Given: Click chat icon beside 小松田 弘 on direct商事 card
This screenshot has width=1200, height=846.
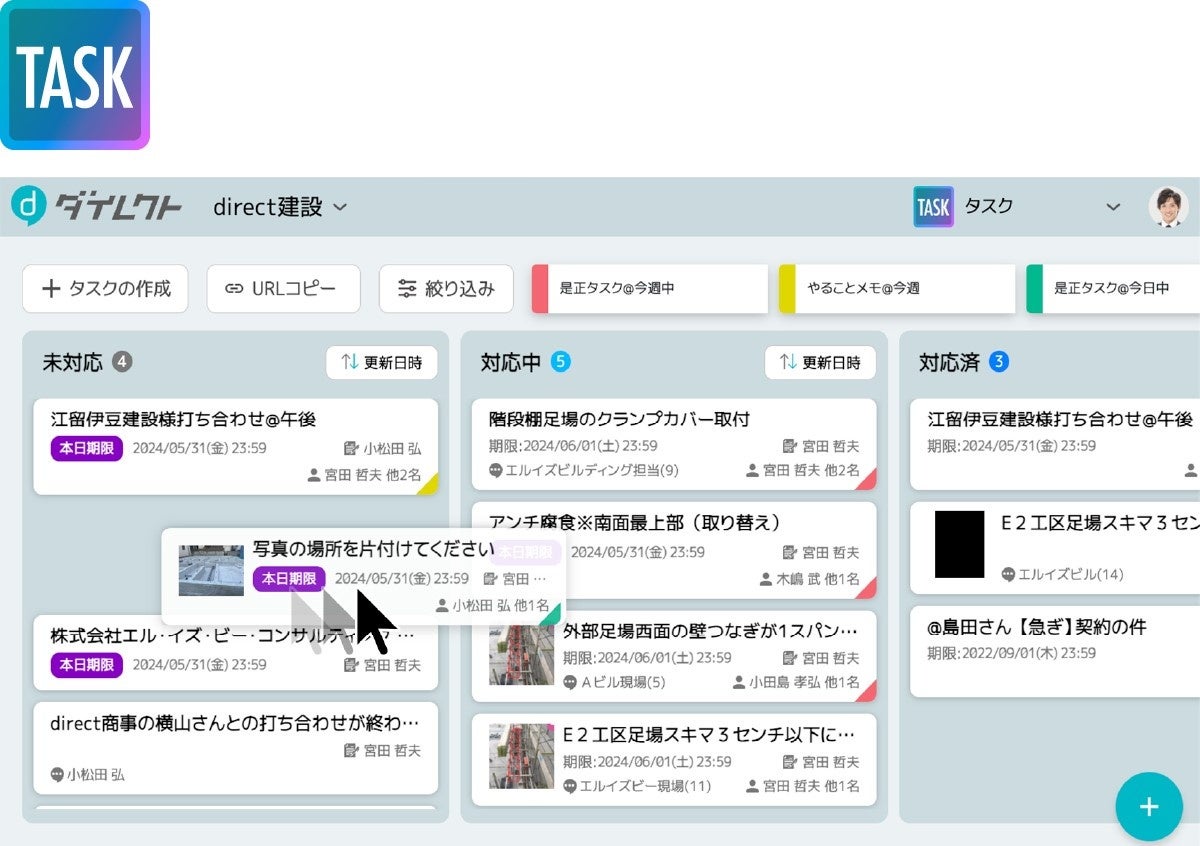Looking at the screenshot, I should coord(57,775).
